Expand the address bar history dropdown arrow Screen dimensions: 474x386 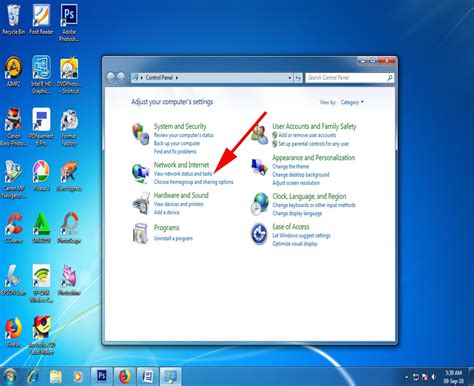tap(289, 78)
